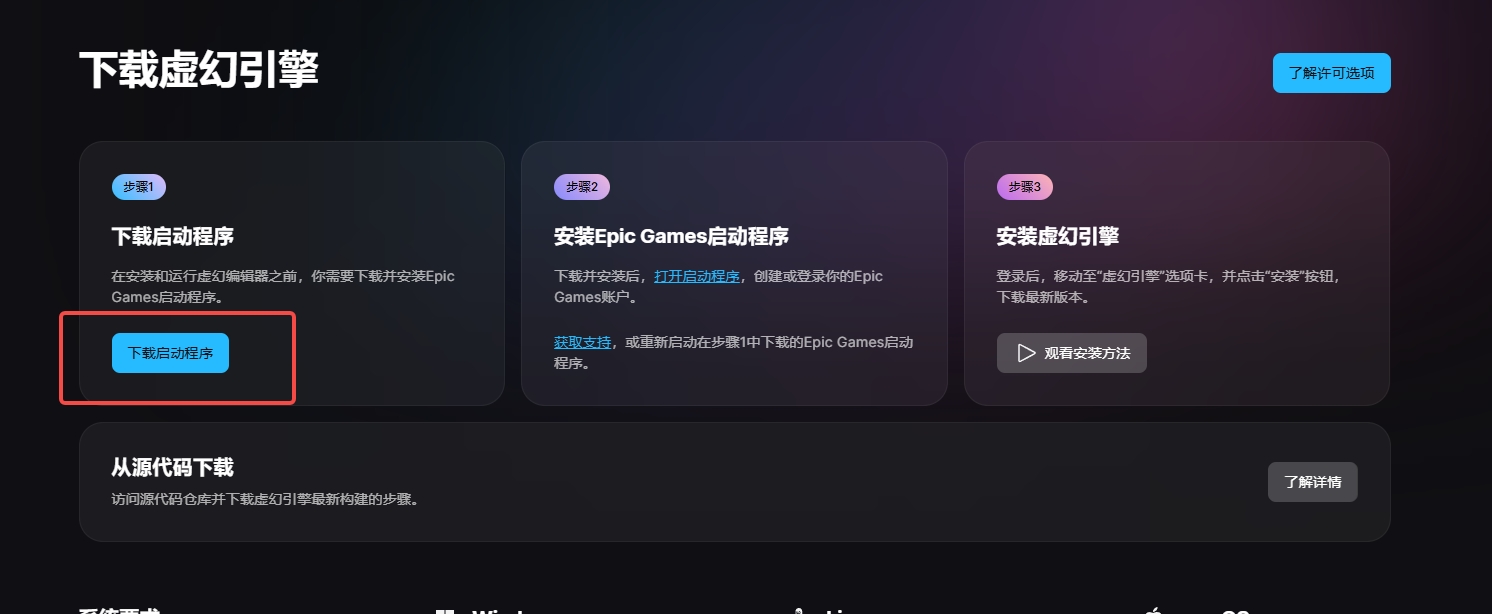Select the 步骤1 badge
Viewport: 1492px width, 614px height.
tap(139, 187)
